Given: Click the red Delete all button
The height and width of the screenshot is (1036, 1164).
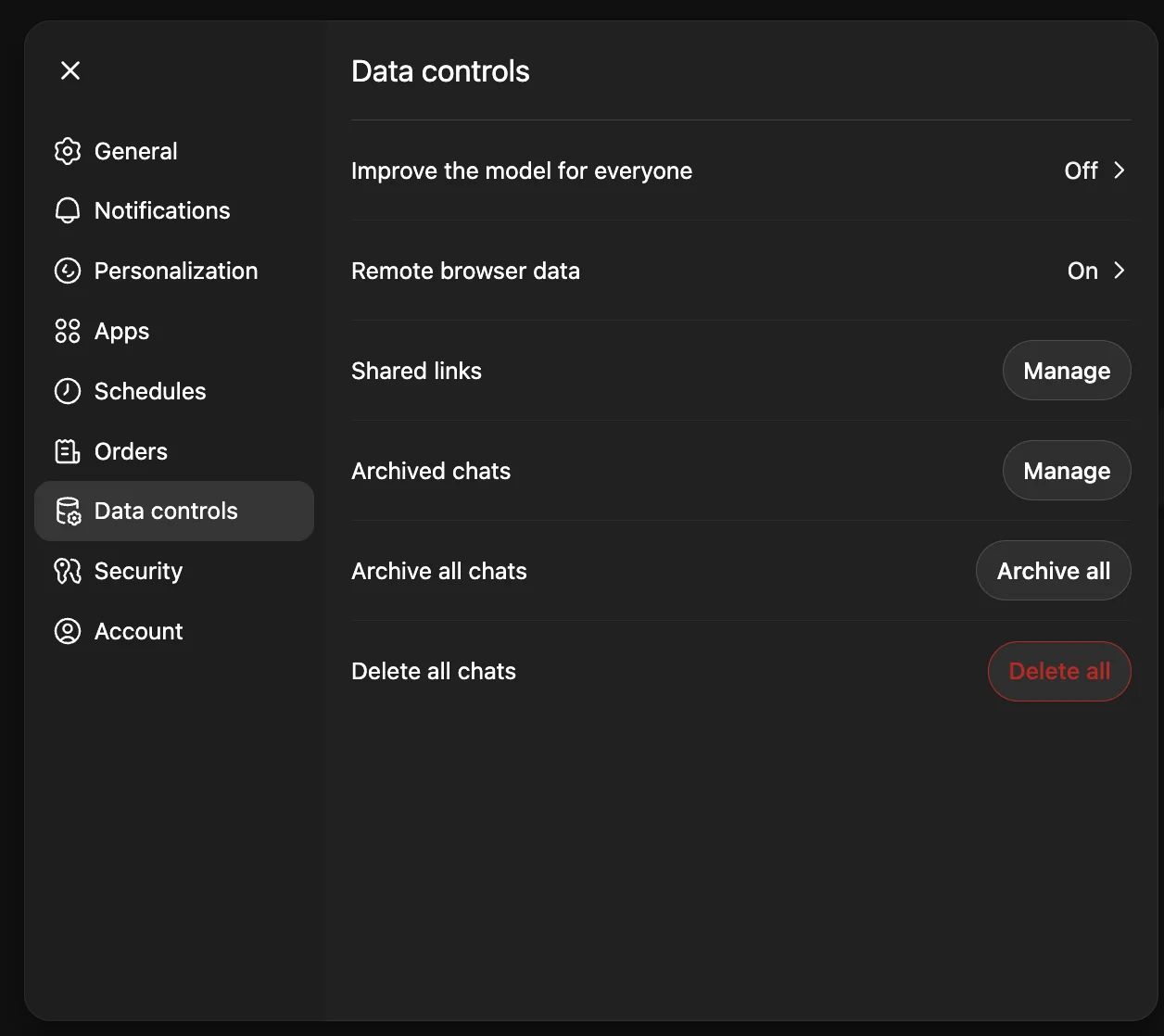Looking at the screenshot, I should (1059, 671).
